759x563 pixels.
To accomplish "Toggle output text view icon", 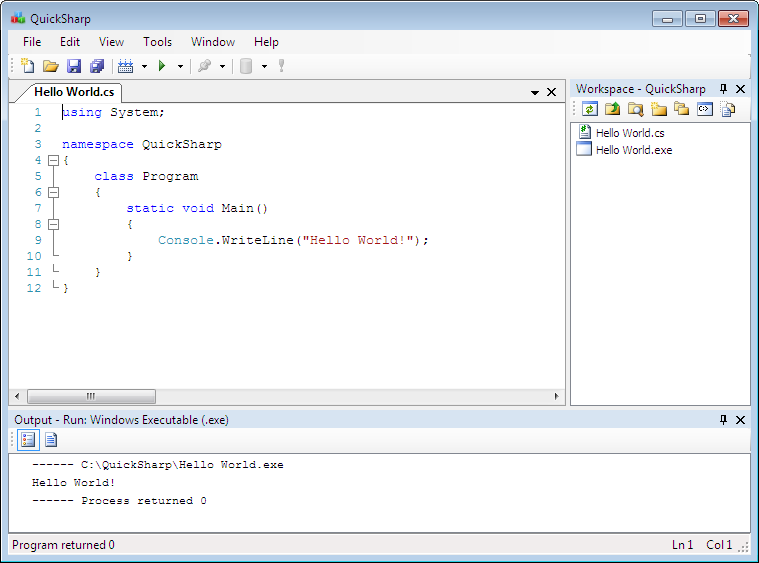I will (51, 440).
